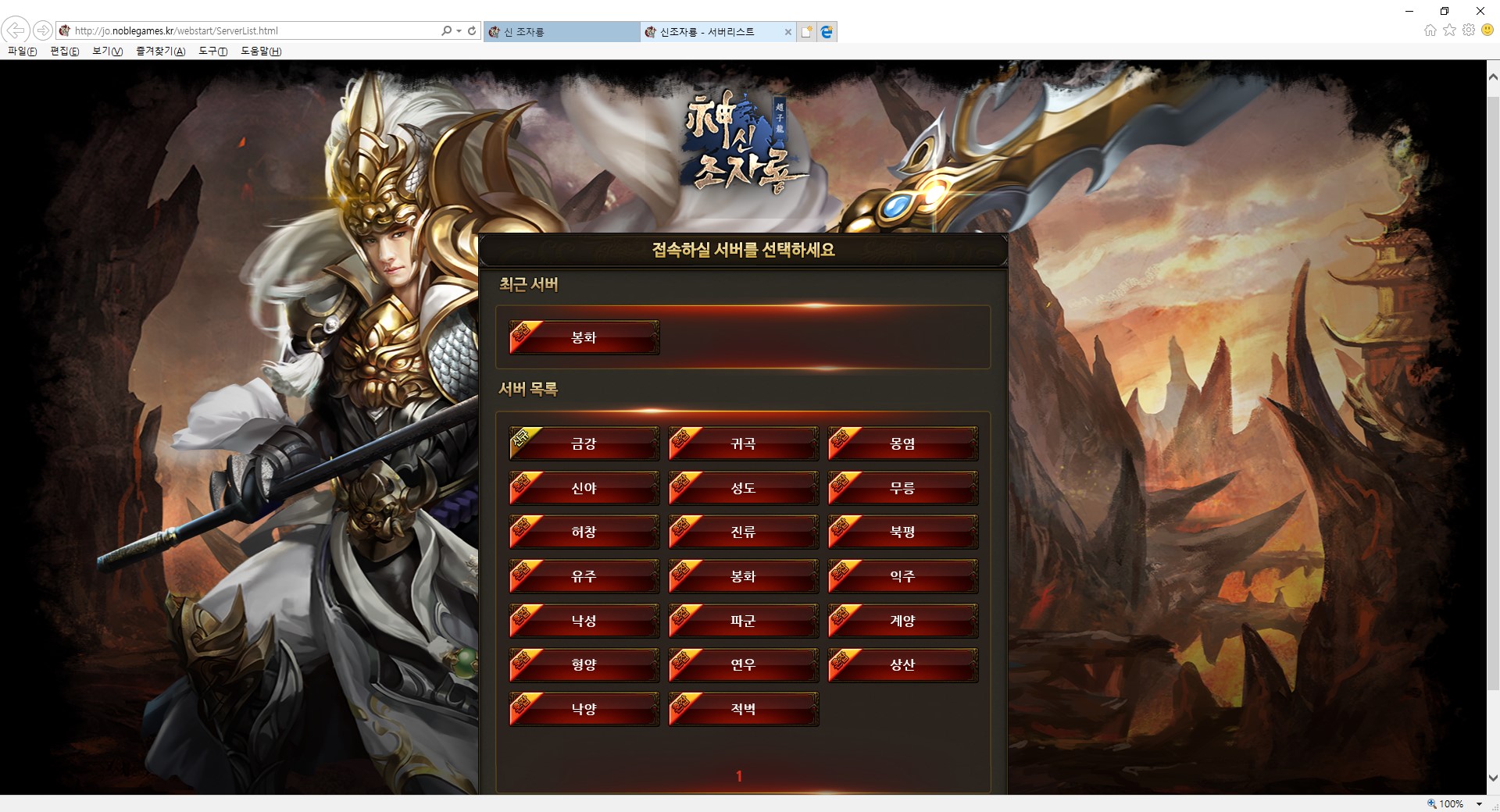1500x812 pixels.
Task: Click the browser forward arrow icon
Action: tap(43, 30)
